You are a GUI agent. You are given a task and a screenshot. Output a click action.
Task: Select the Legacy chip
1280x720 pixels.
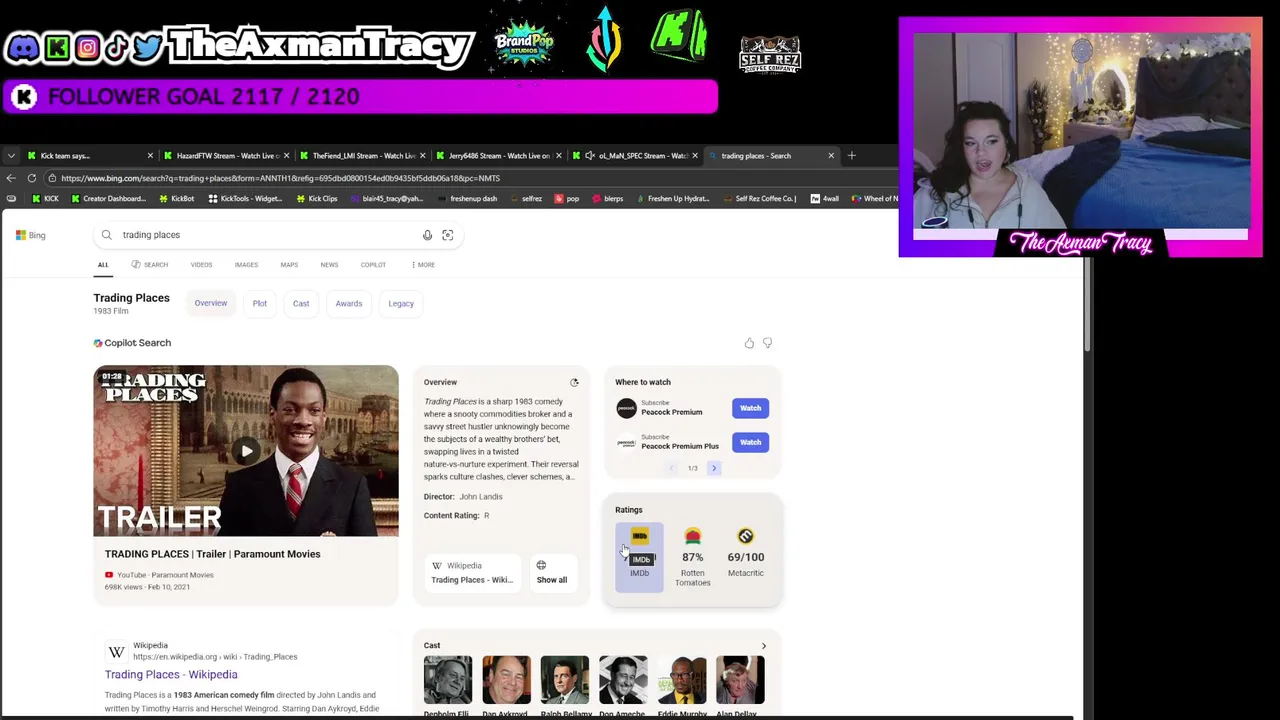tap(401, 303)
